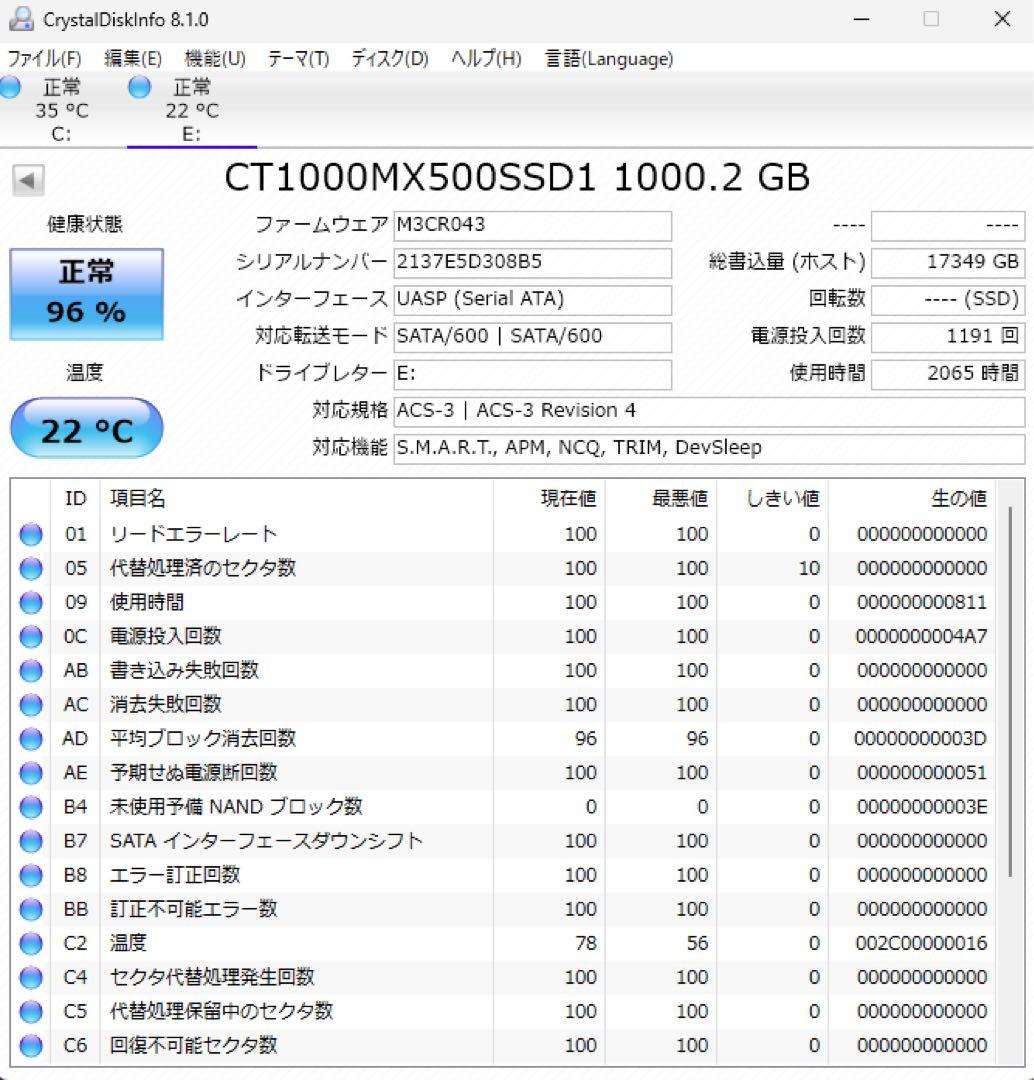Select the 代替処理済のセクタ数 row text

point(203,568)
